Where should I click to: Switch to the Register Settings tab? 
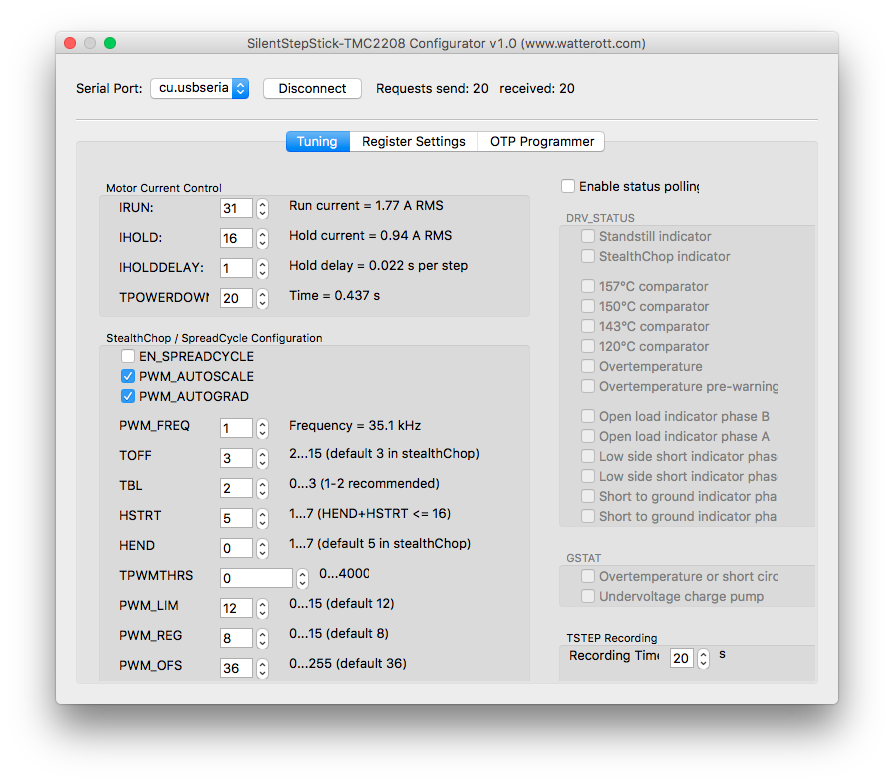tap(413, 141)
